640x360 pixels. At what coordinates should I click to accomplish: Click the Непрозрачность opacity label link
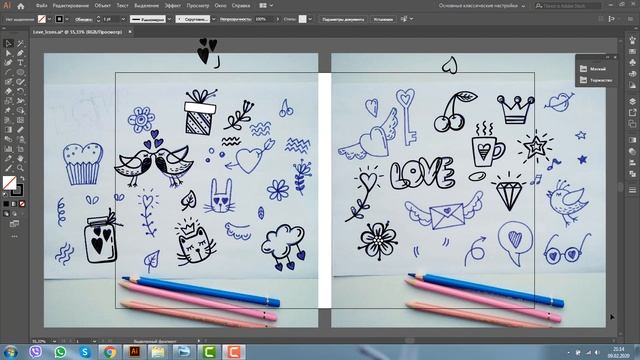point(236,19)
